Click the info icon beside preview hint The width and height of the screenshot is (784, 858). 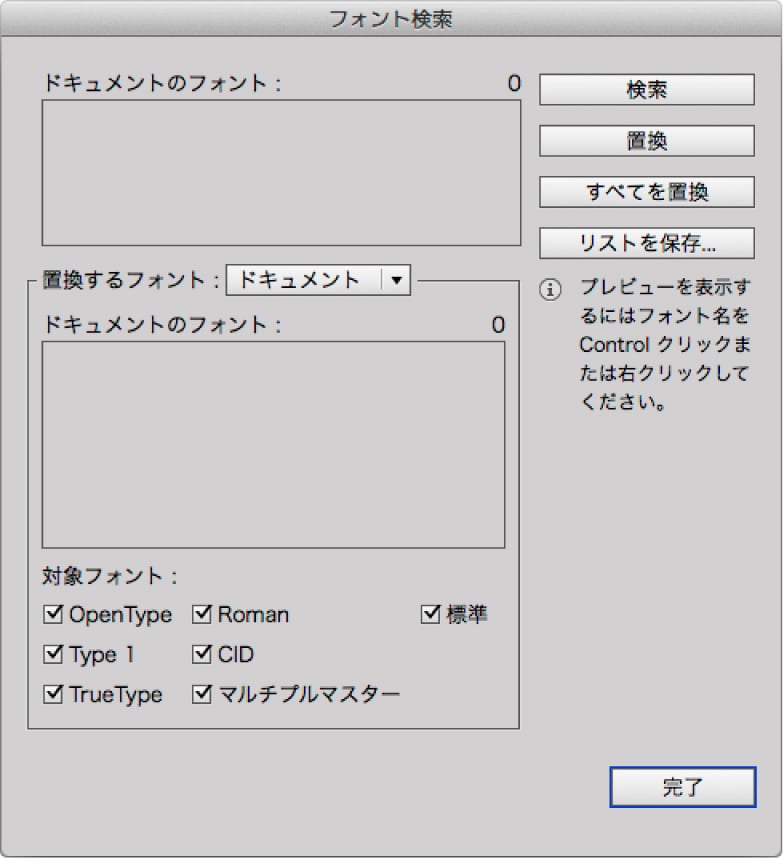point(551,290)
